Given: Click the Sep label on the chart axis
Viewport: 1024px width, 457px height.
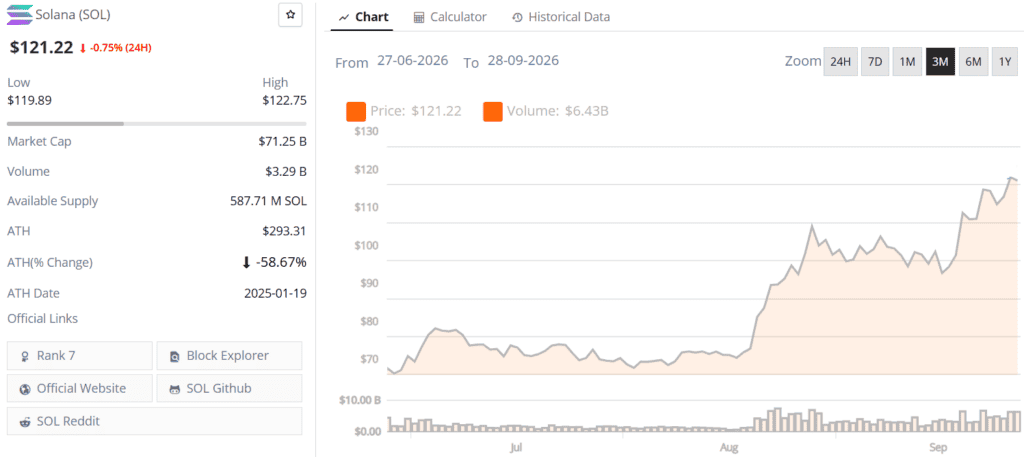Looking at the screenshot, I should (938, 448).
